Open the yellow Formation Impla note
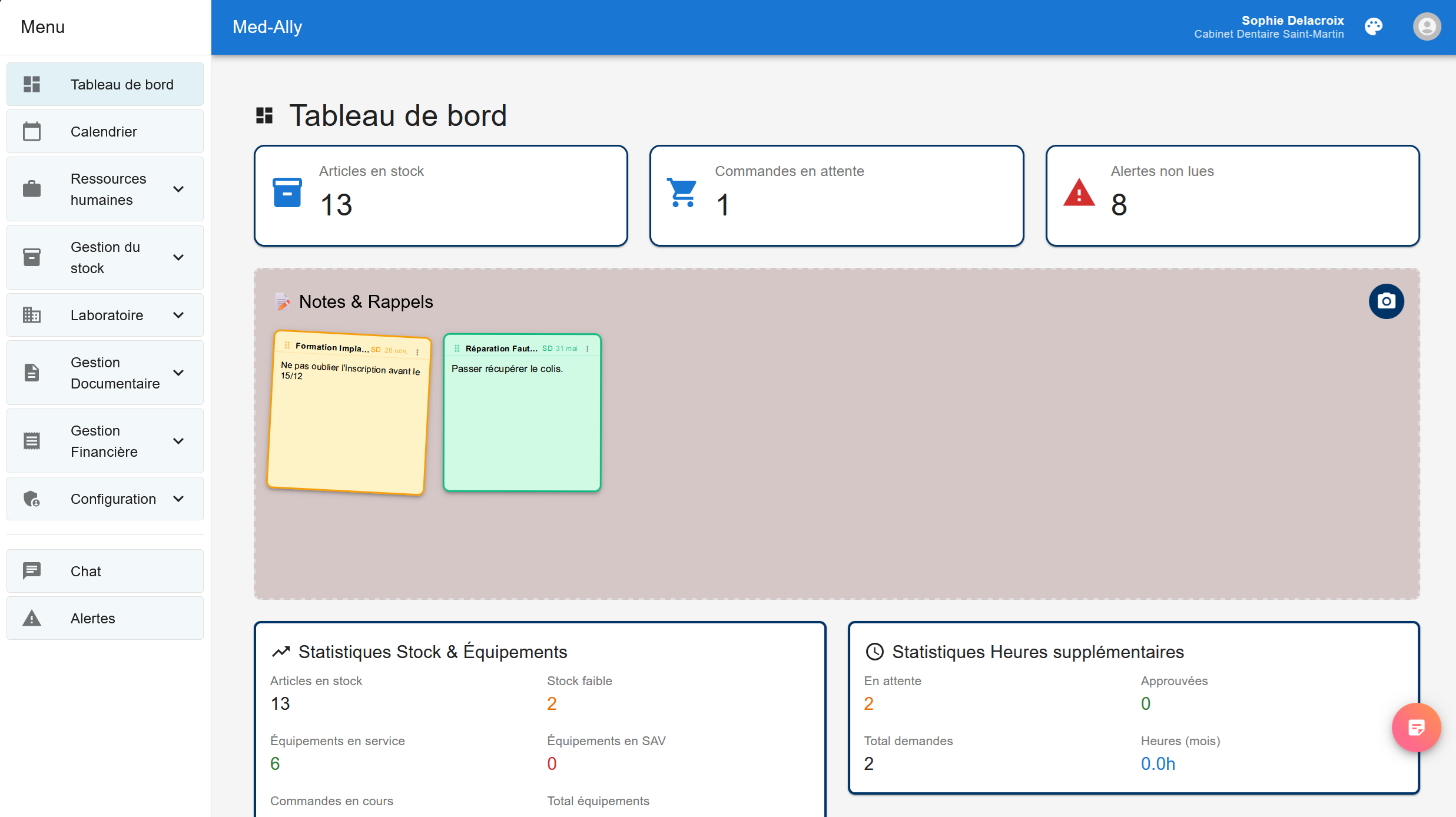This screenshot has width=1456, height=817. click(350, 413)
